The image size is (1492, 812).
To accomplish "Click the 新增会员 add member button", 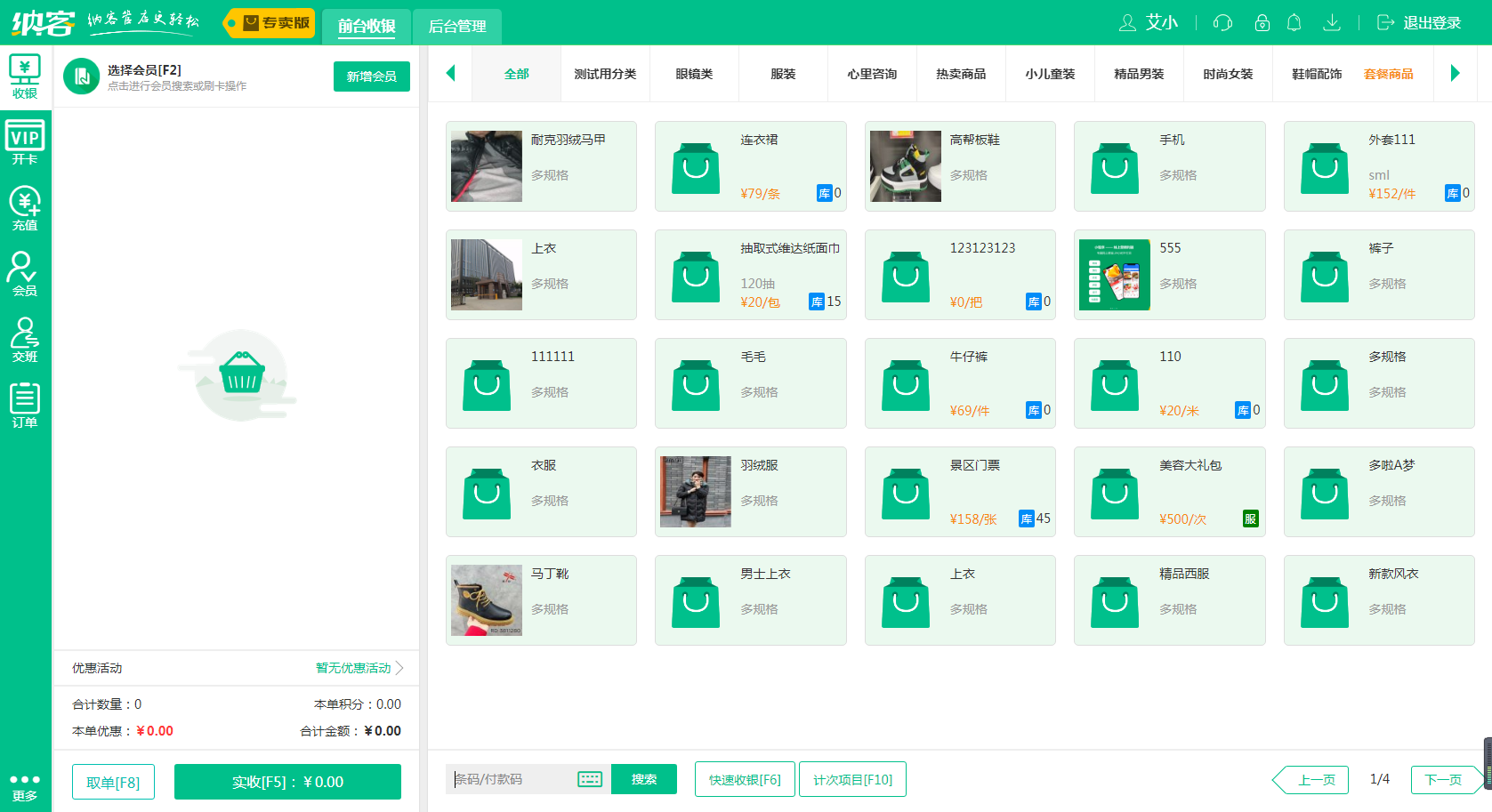I will (371, 76).
